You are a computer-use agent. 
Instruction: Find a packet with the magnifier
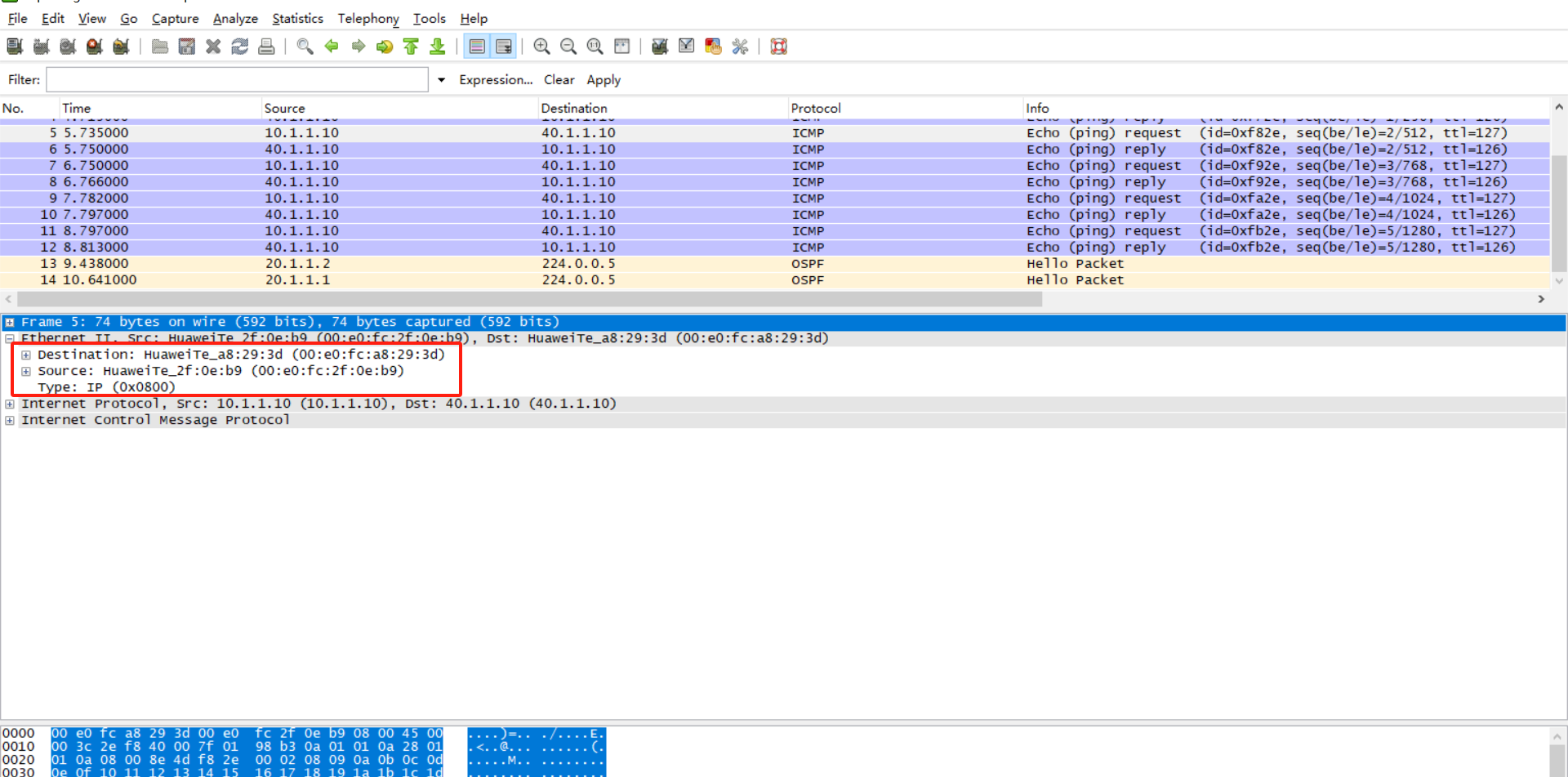[305, 47]
